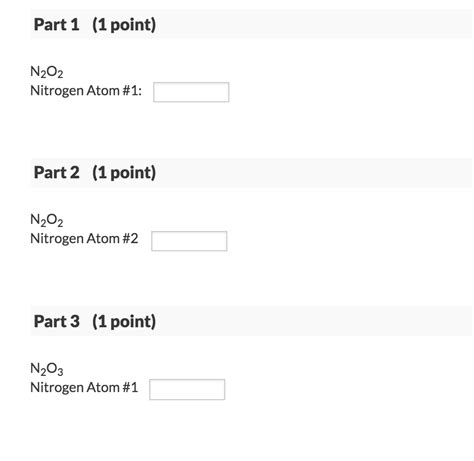Click the Nitrogen Atom #1 label in Part 3
The width and height of the screenshot is (474, 461).
(x=84, y=387)
